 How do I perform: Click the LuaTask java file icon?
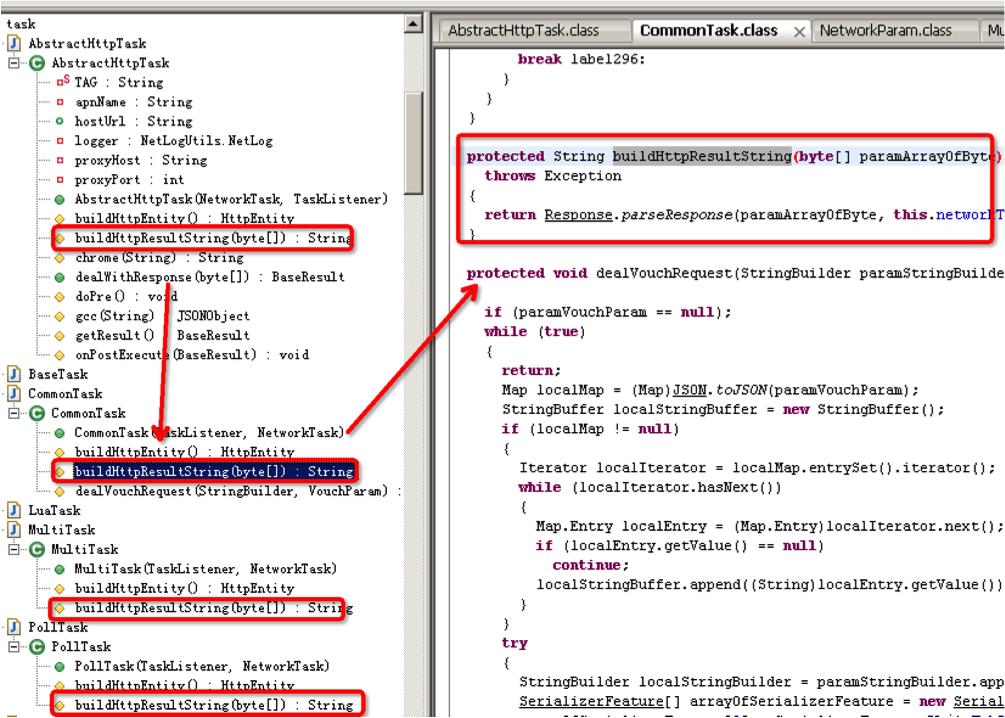[x=14, y=511]
